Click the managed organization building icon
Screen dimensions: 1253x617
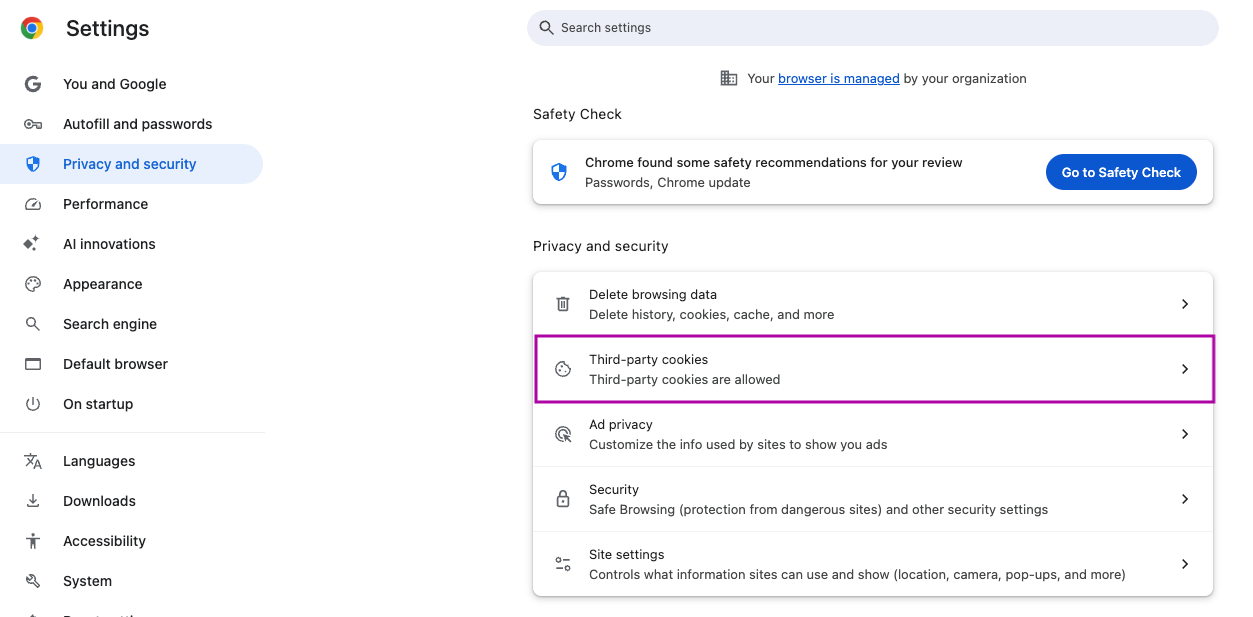click(729, 78)
